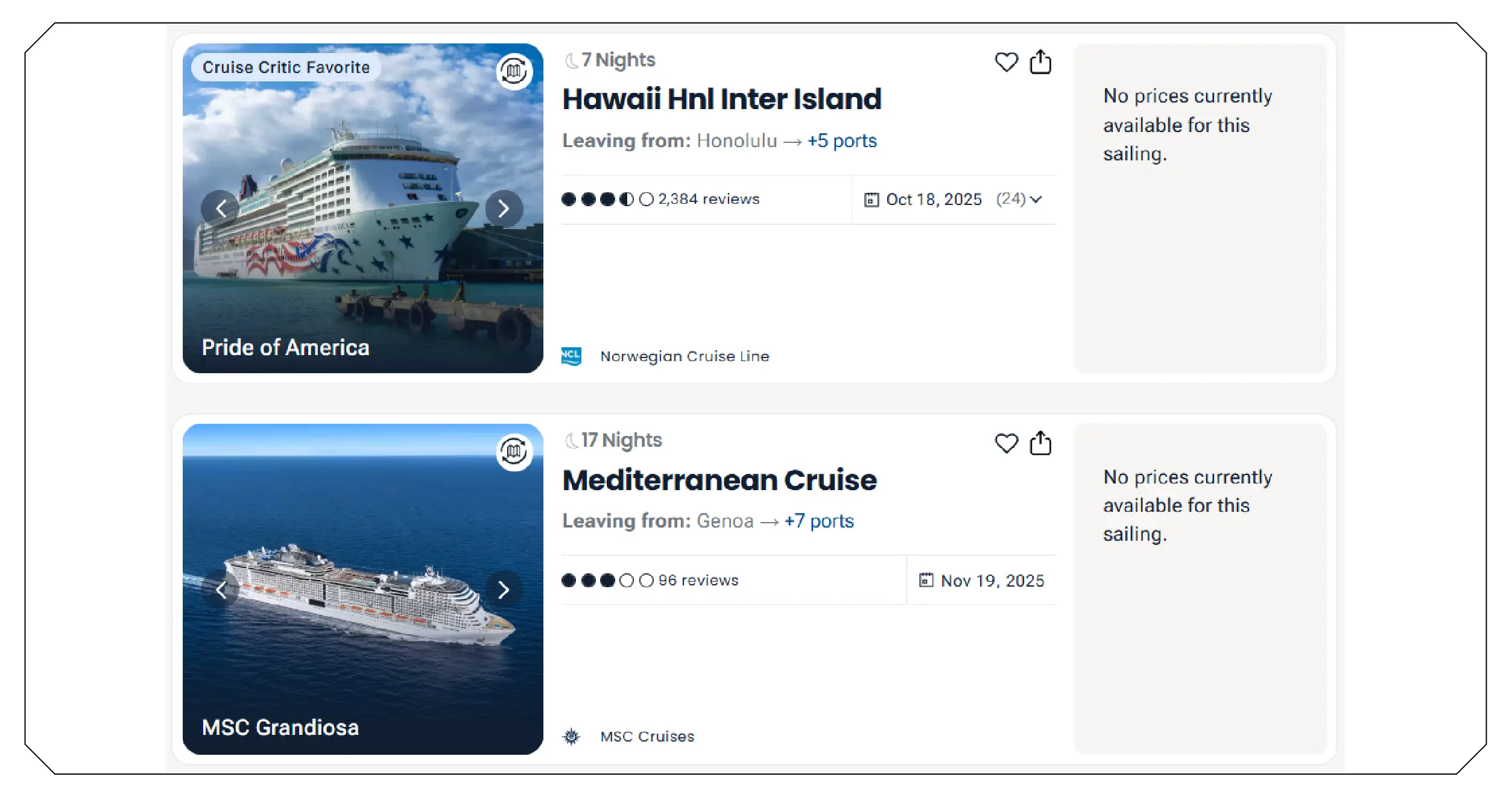Click the star rating showing 2,384 reviews

coord(662,199)
